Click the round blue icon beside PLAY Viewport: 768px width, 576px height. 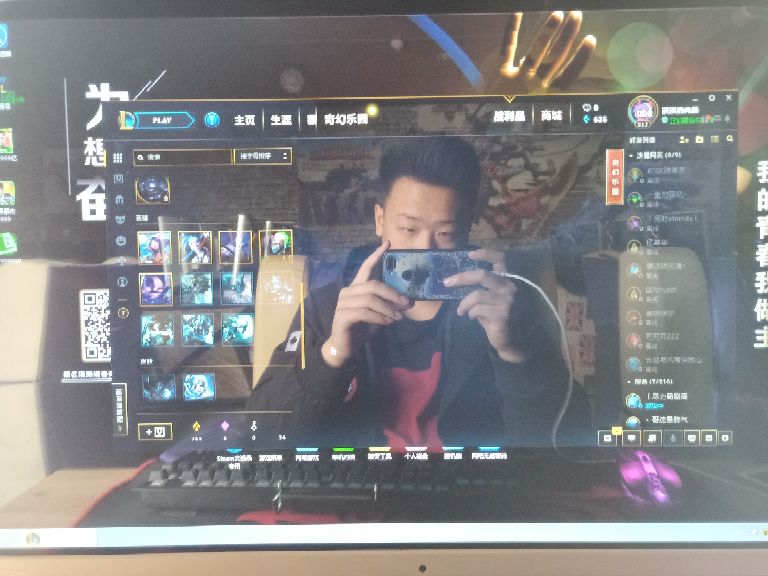pos(212,120)
